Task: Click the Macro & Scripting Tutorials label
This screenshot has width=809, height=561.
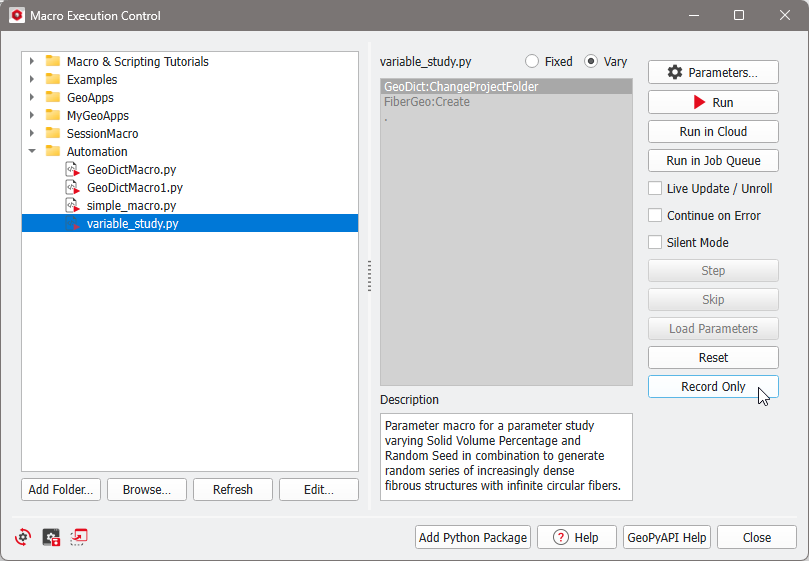Action: tap(138, 61)
